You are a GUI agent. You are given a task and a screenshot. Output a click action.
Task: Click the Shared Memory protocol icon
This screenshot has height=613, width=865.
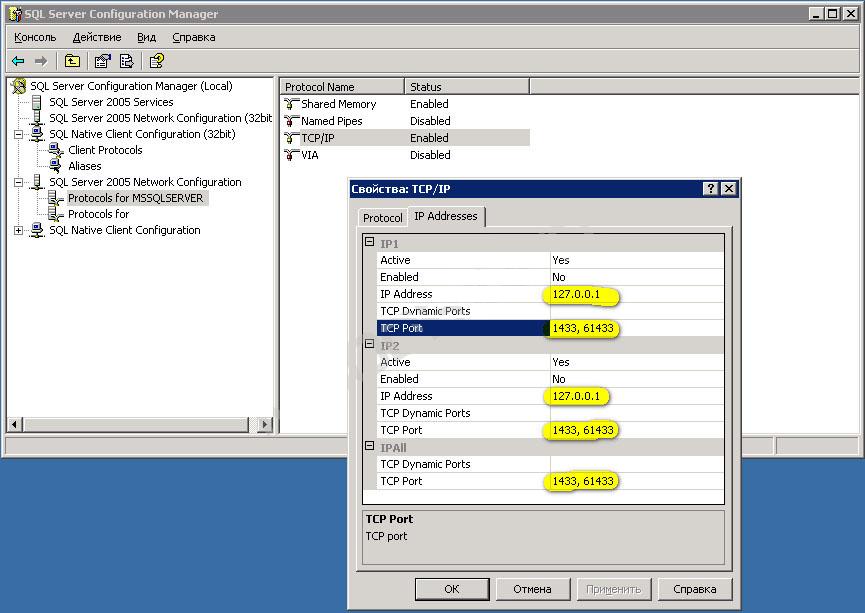pos(291,104)
